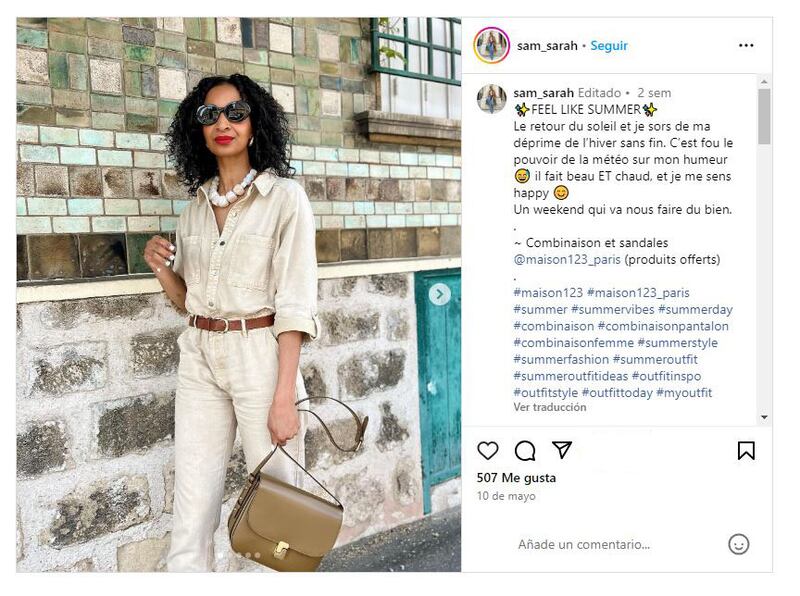Open comments via the speech bubble icon
The height and width of the screenshot is (596, 800).
[524, 451]
